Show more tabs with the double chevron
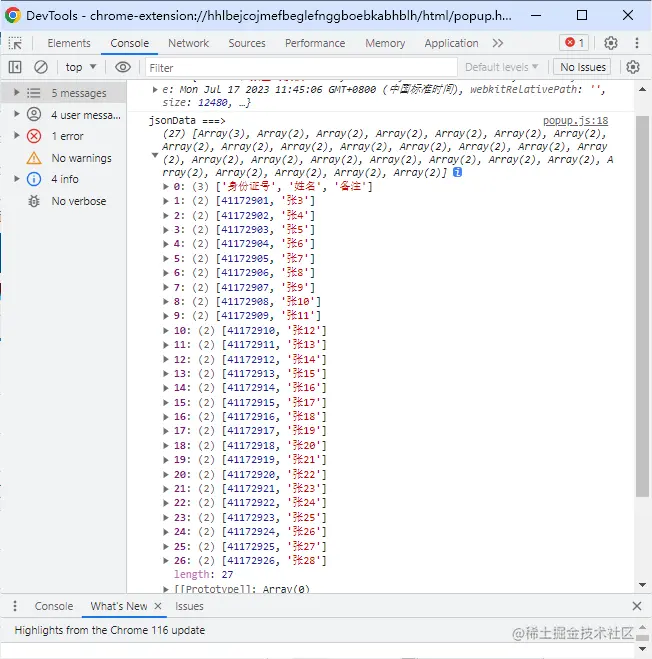The height and width of the screenshot is (659, 652). coord(498,43)
